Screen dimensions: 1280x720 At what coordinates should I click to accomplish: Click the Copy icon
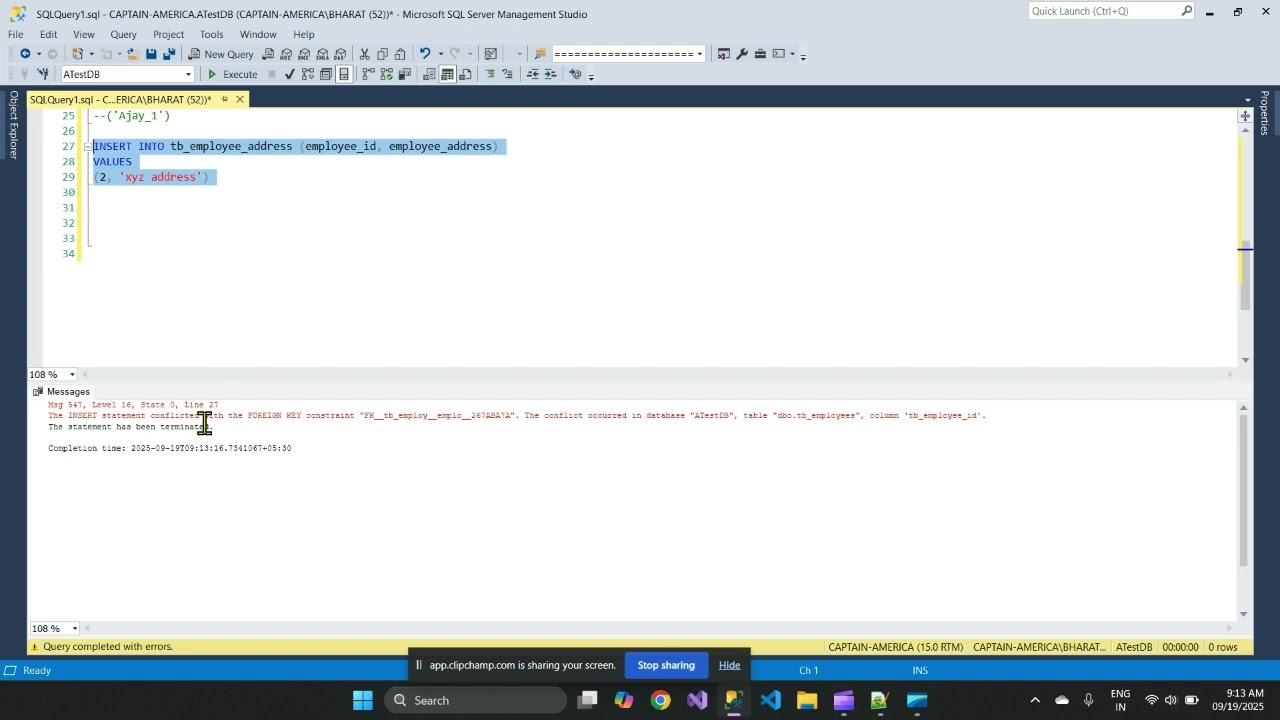coord(383,54)
